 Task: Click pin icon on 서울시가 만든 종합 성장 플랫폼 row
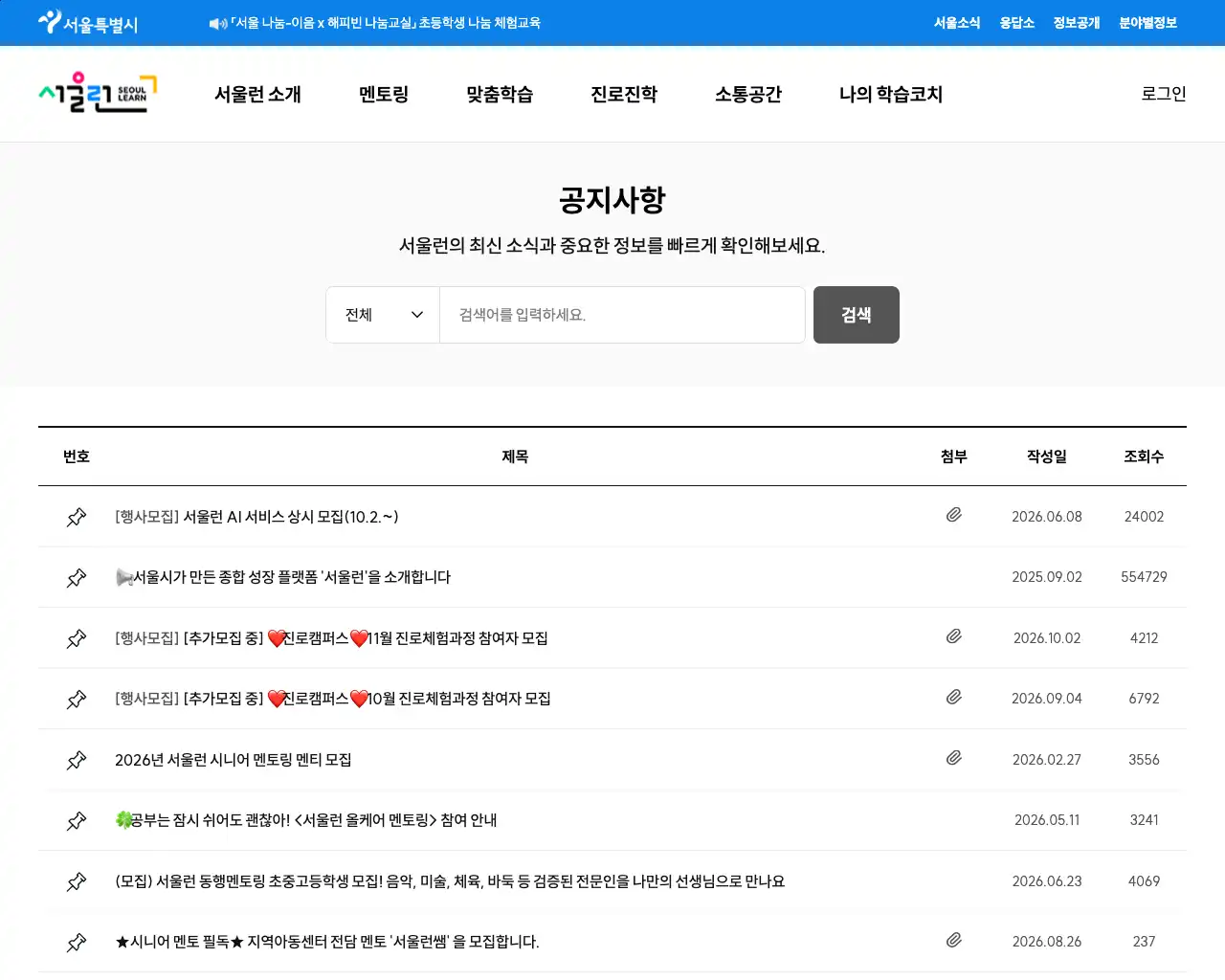pyautogui.click(x=77, y=578)
